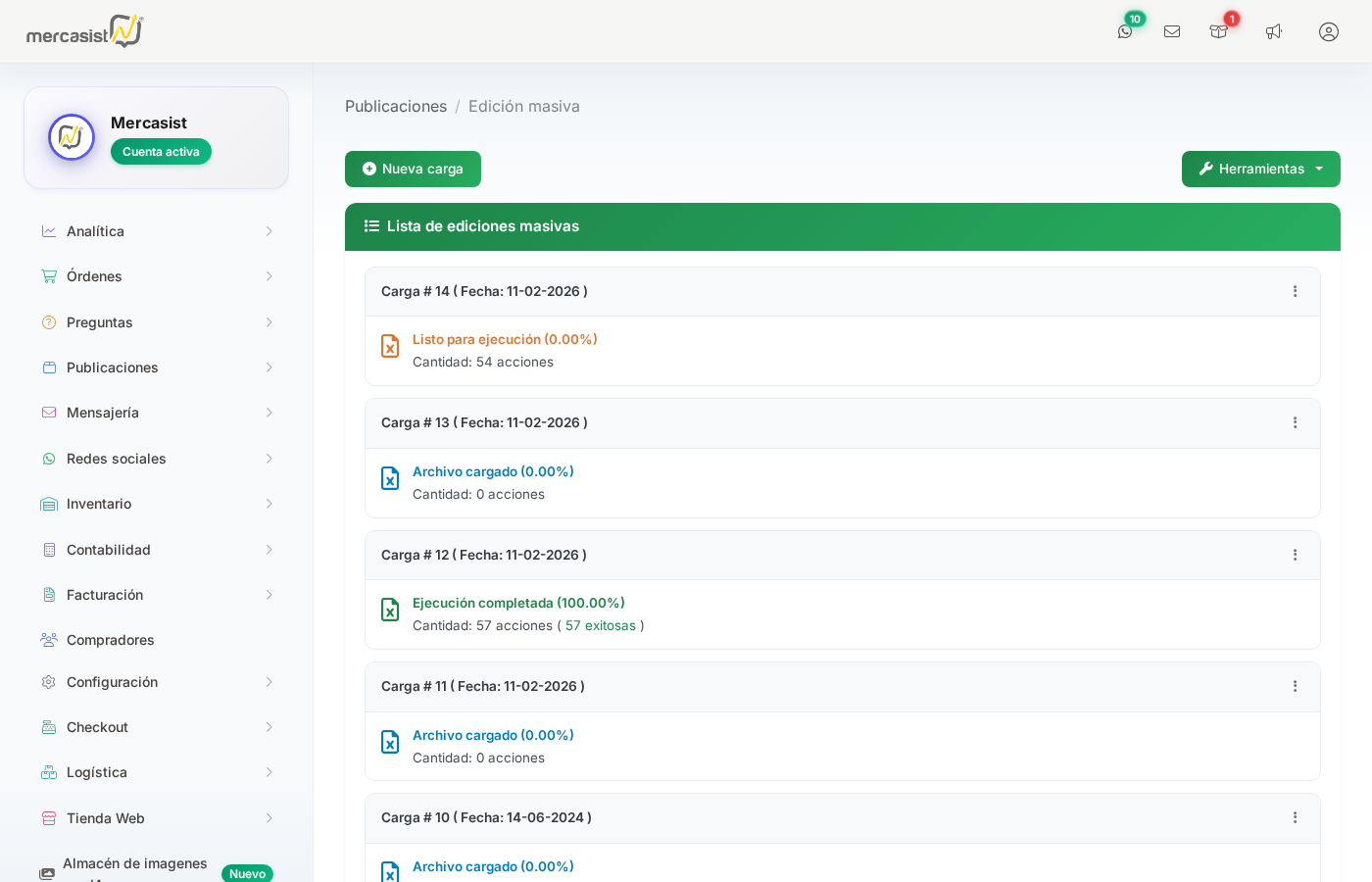
Task: Click the envelope messages icon in header
Action: point(1172,31)
